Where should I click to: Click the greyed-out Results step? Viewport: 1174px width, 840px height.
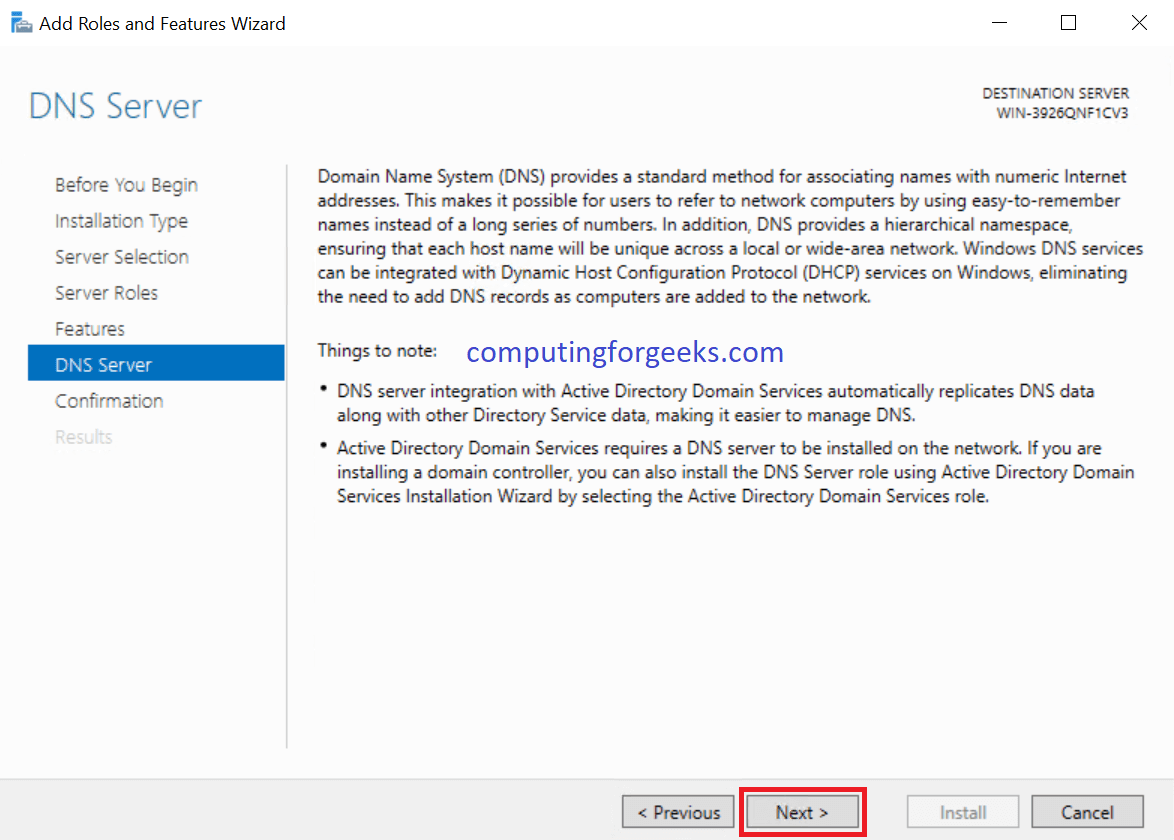click(84, 437)
